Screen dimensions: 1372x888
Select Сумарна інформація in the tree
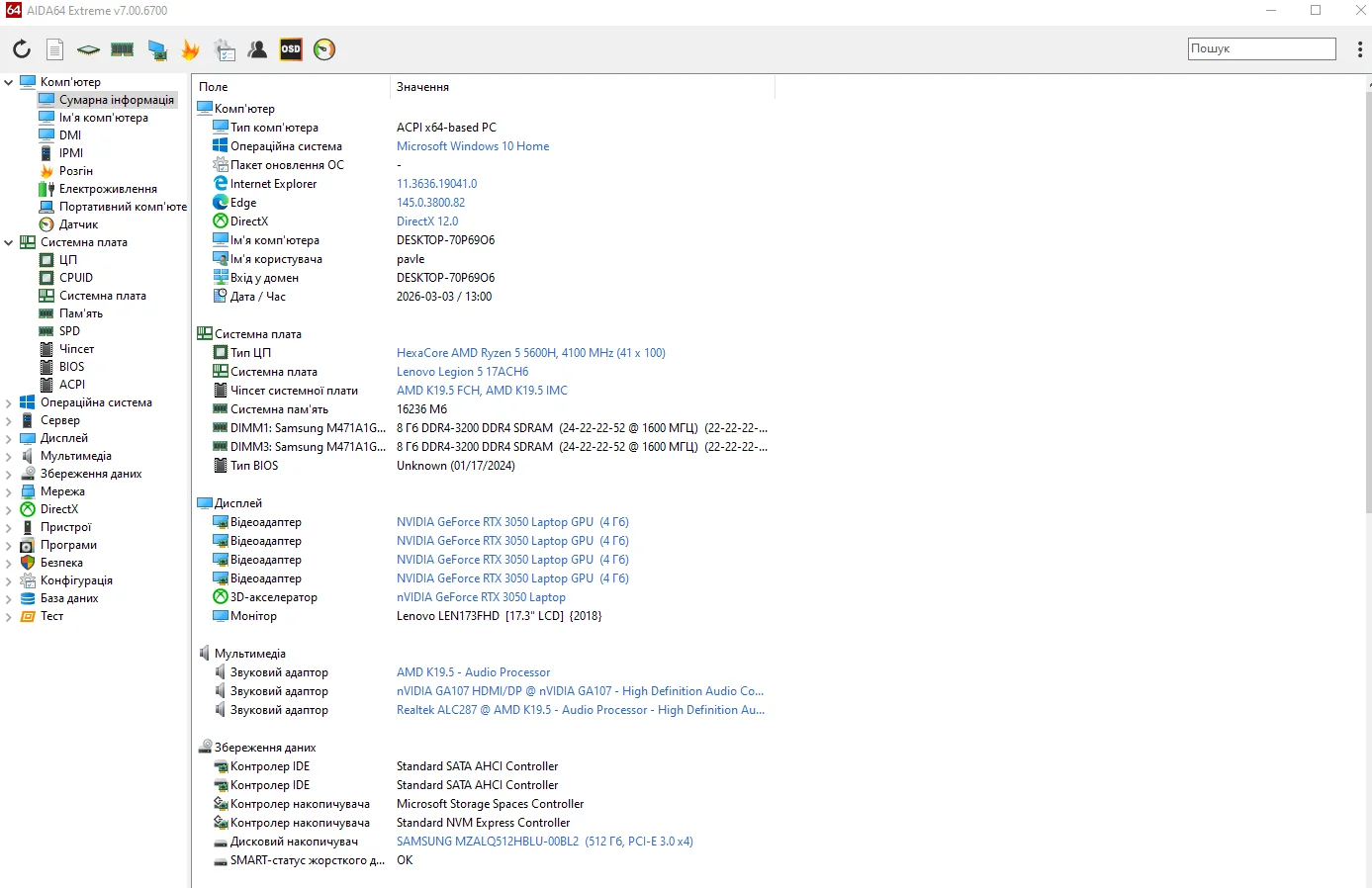(x=117, y=100)
